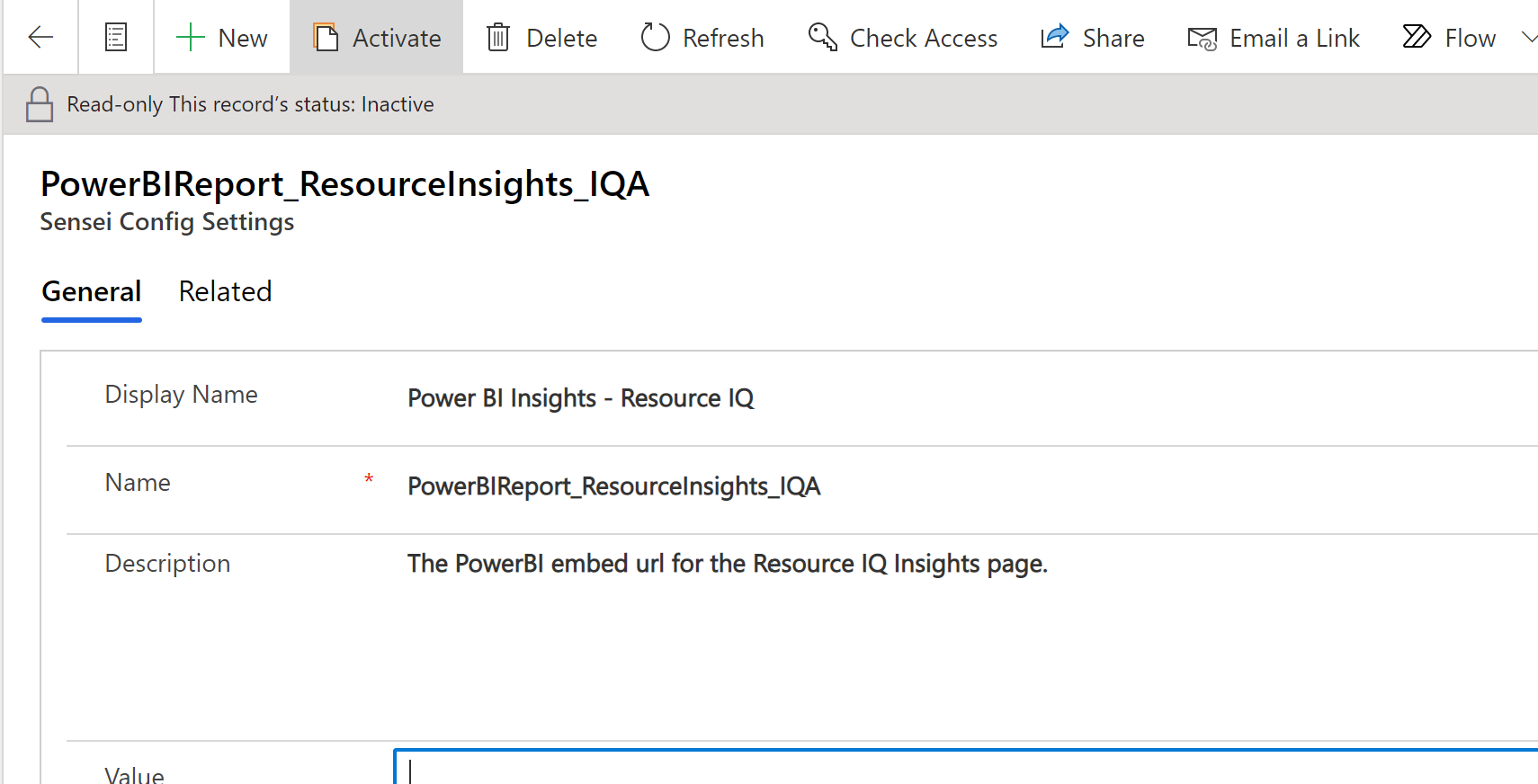
Task: Open the Flow menu
Action: 1449,38
